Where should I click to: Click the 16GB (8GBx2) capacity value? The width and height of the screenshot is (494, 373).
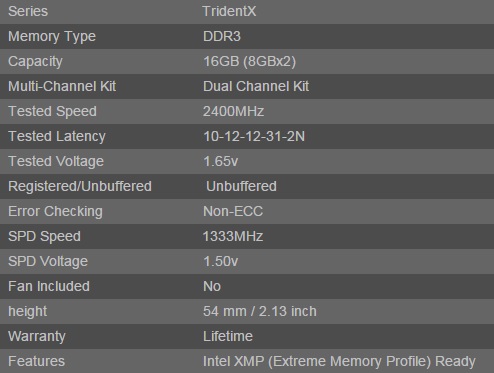[249, 61]
